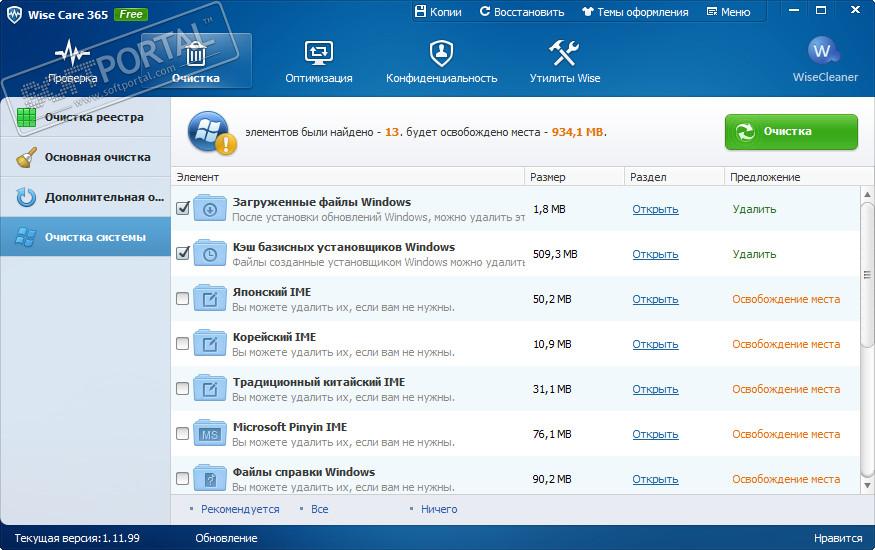Screen dimensions: 875x550
Task: Check the Microsoft Pinyin IME checkbox
Action: pos(182,433)
